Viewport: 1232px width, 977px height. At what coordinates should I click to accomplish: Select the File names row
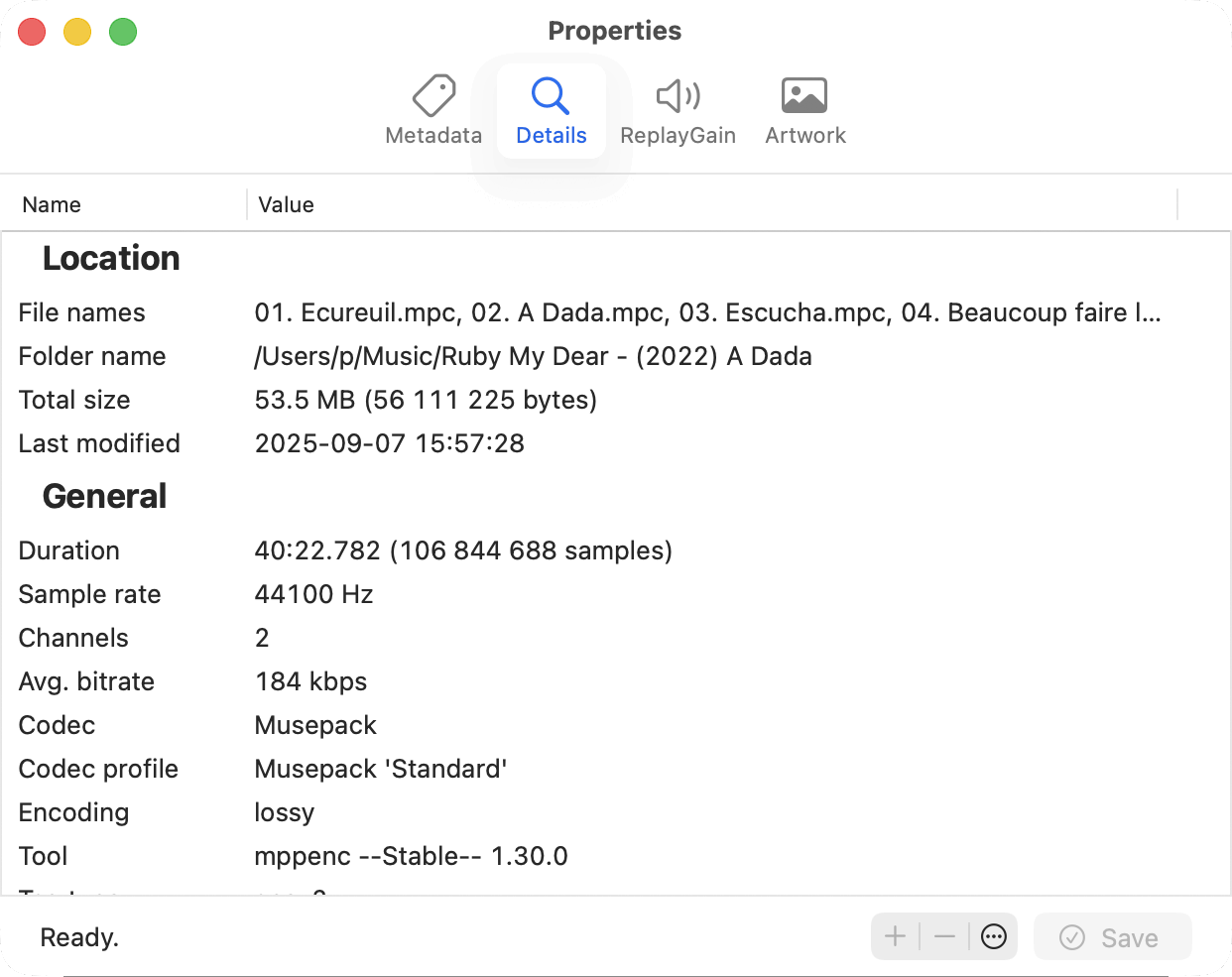tap(81, 312)
